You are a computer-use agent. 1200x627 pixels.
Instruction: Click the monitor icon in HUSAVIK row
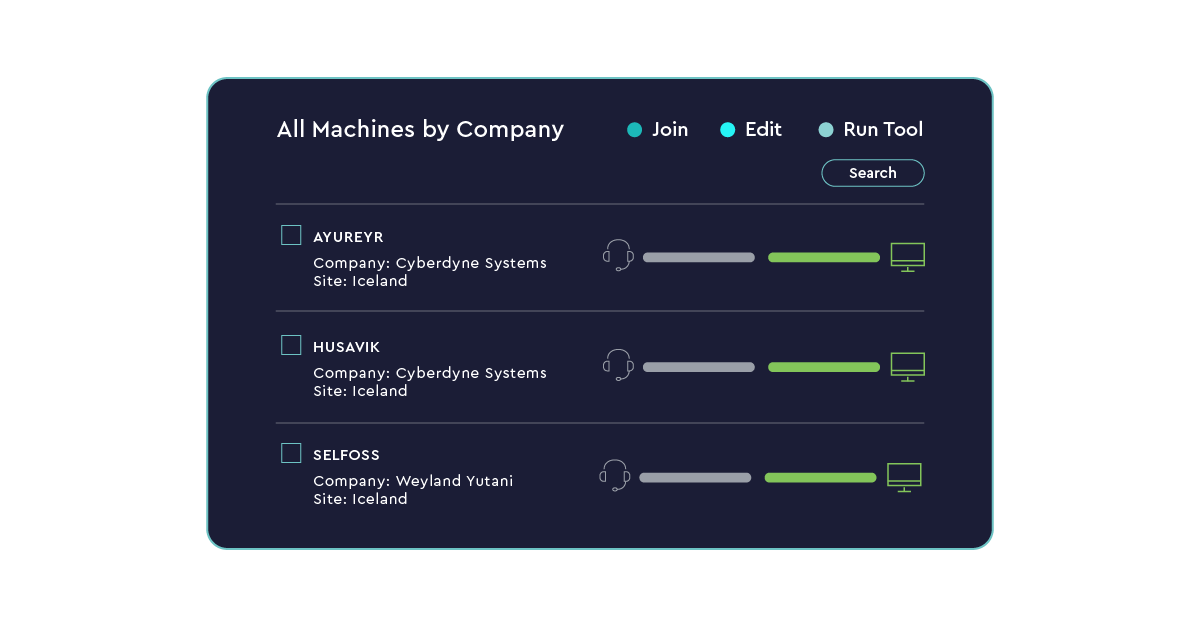coord(907,366)
